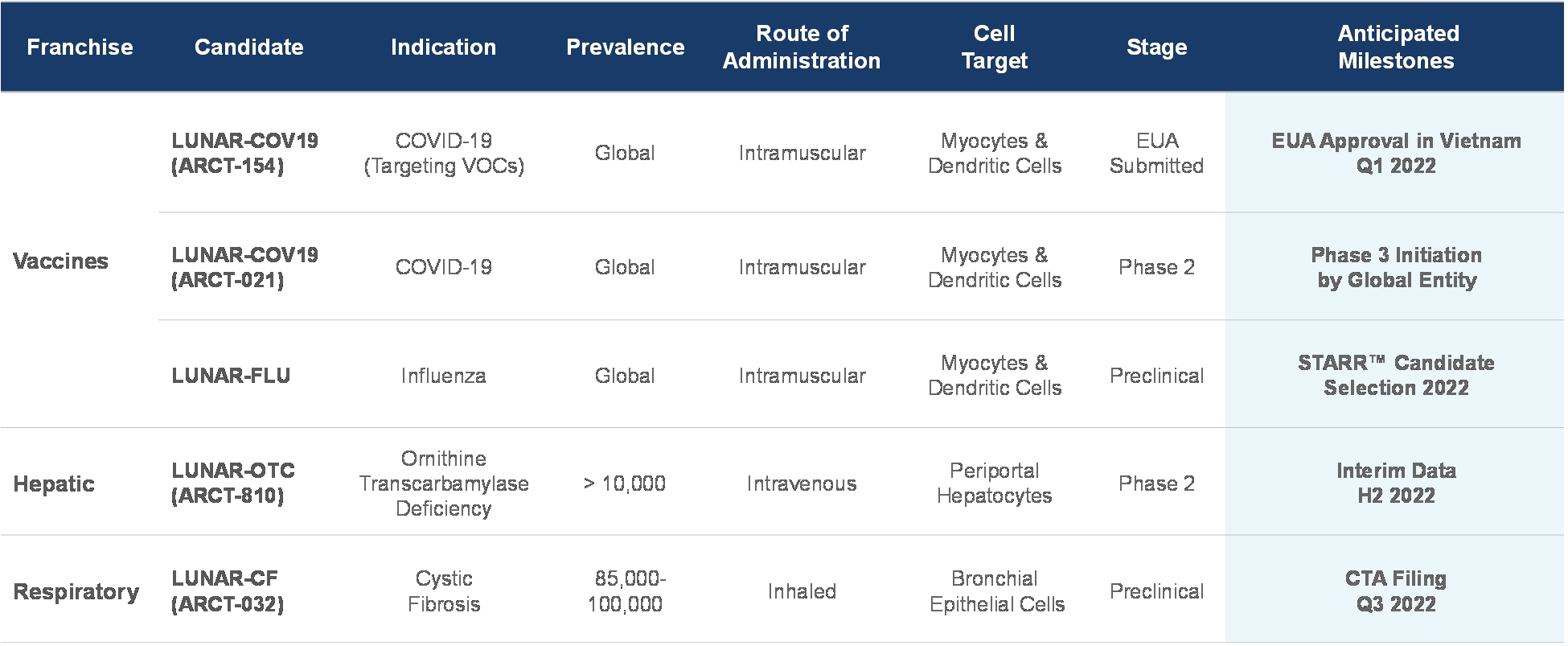
Task: Click the EUA Approval in Vietnam milestone
Action: coord(1396,153)
